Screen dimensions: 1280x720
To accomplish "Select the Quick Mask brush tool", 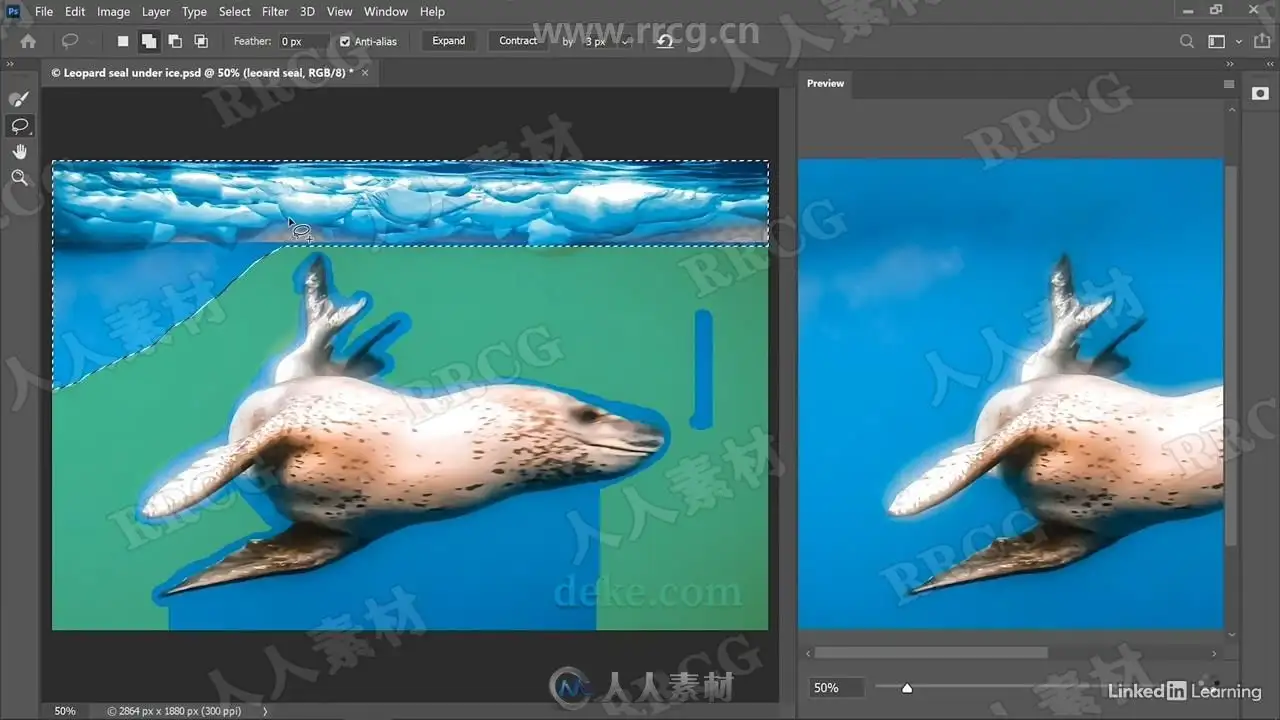I will point(19,99).
